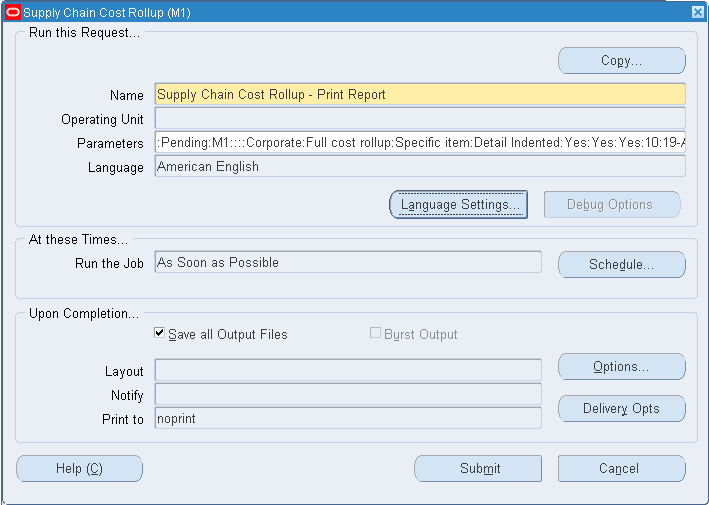Cancel the request dialog
This screenshot has height=505, width=709.
[622, 468]
